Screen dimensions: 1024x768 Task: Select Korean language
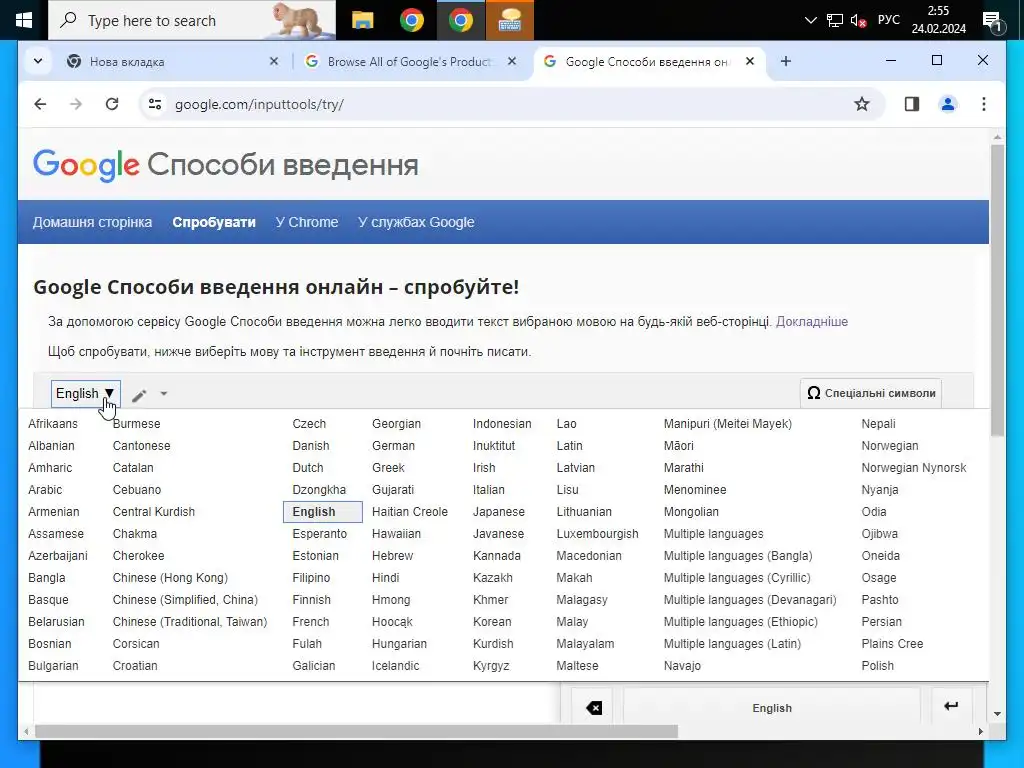coord(492,622)
